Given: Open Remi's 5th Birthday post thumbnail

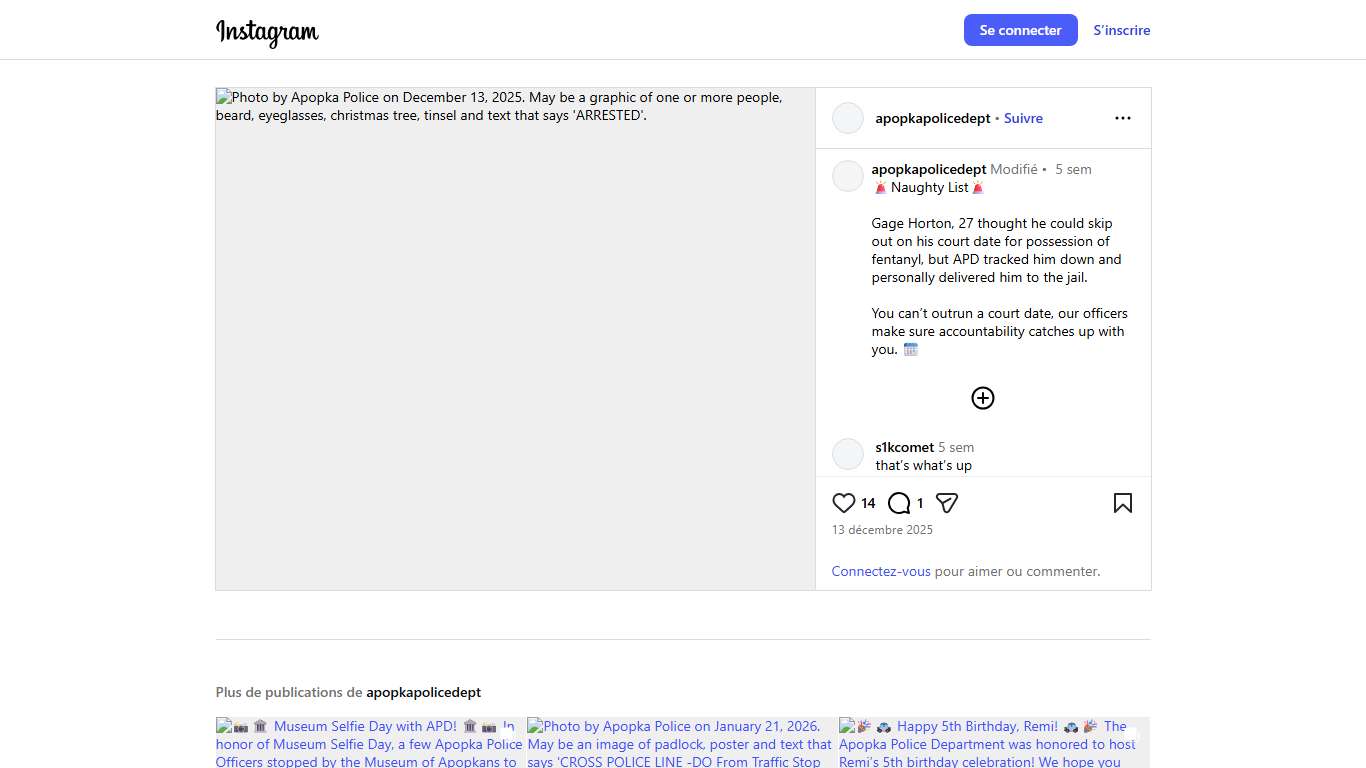Looking at the screenshot, I should point(993,743).
